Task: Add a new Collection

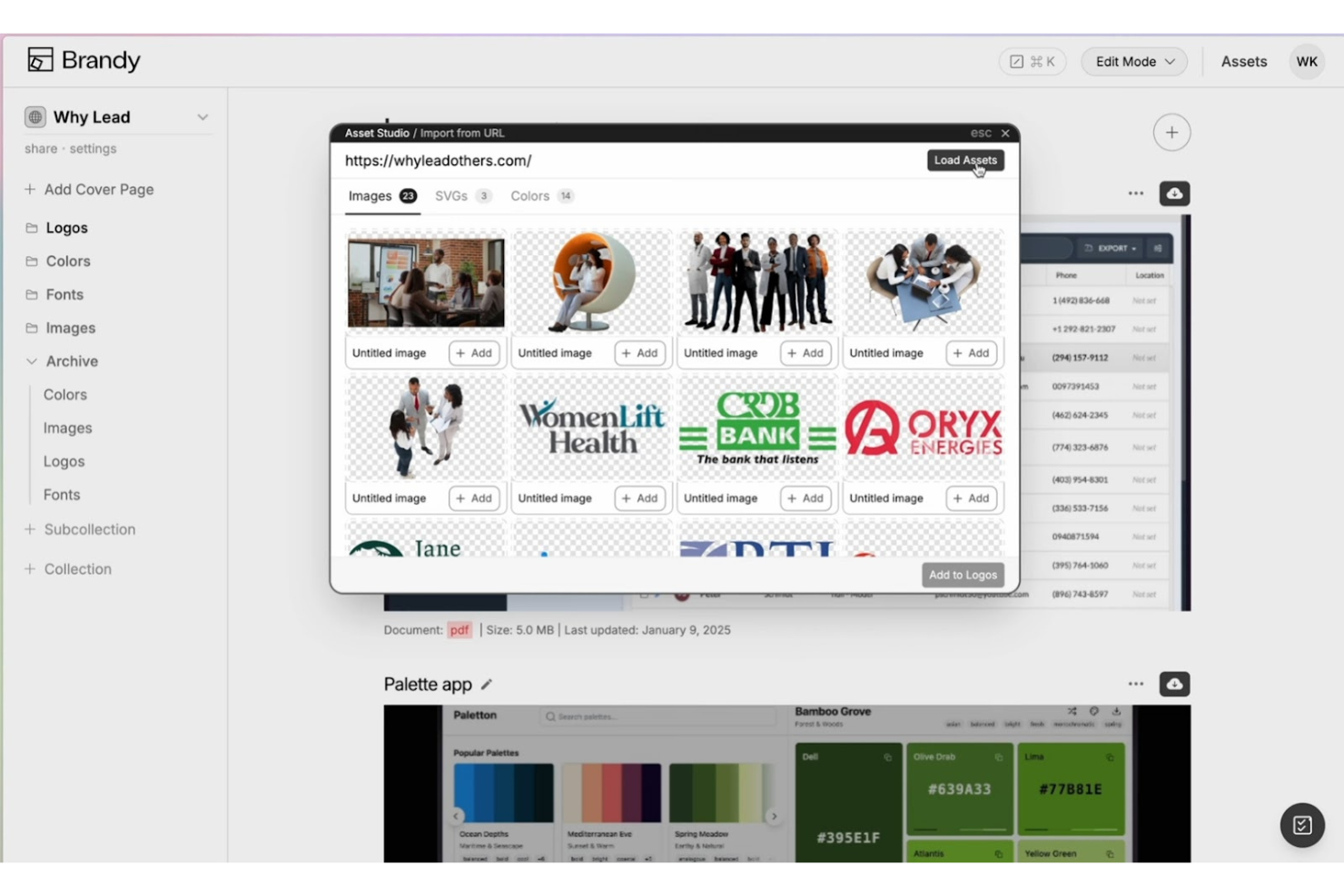Action: tap(68, 569)
